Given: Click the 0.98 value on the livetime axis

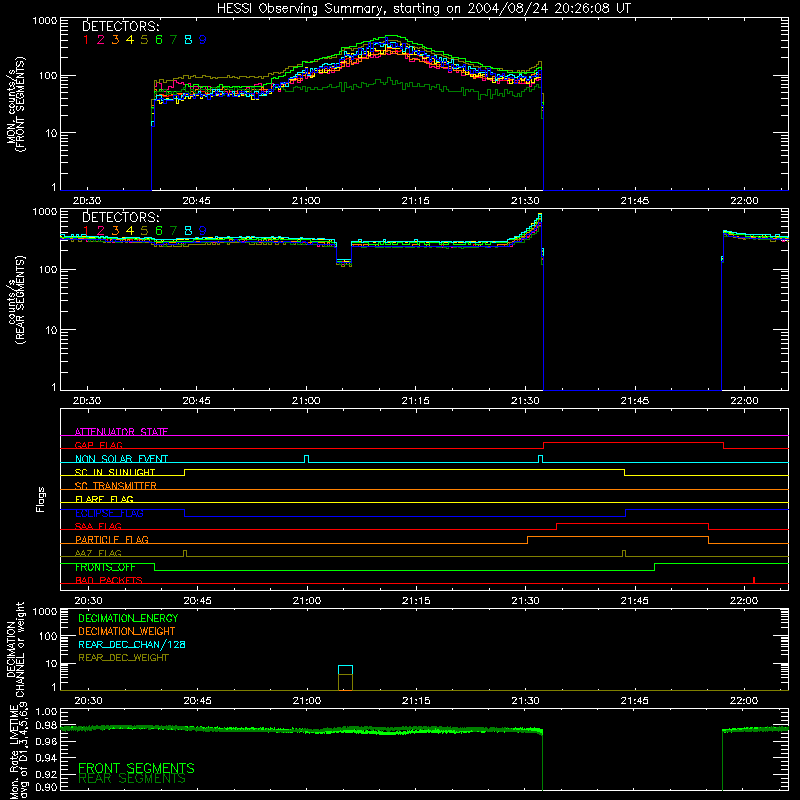Looking at the screenshot, I should click(46, 726).
